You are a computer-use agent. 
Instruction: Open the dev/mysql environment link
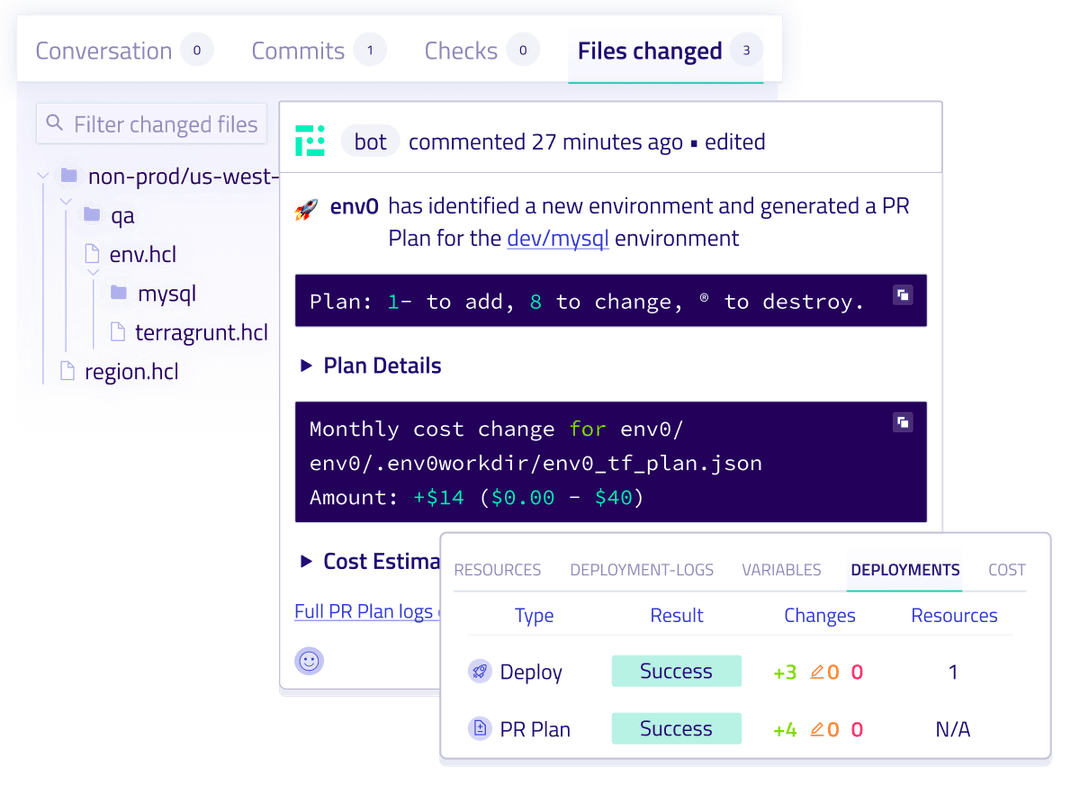click(x=558, y=239)
